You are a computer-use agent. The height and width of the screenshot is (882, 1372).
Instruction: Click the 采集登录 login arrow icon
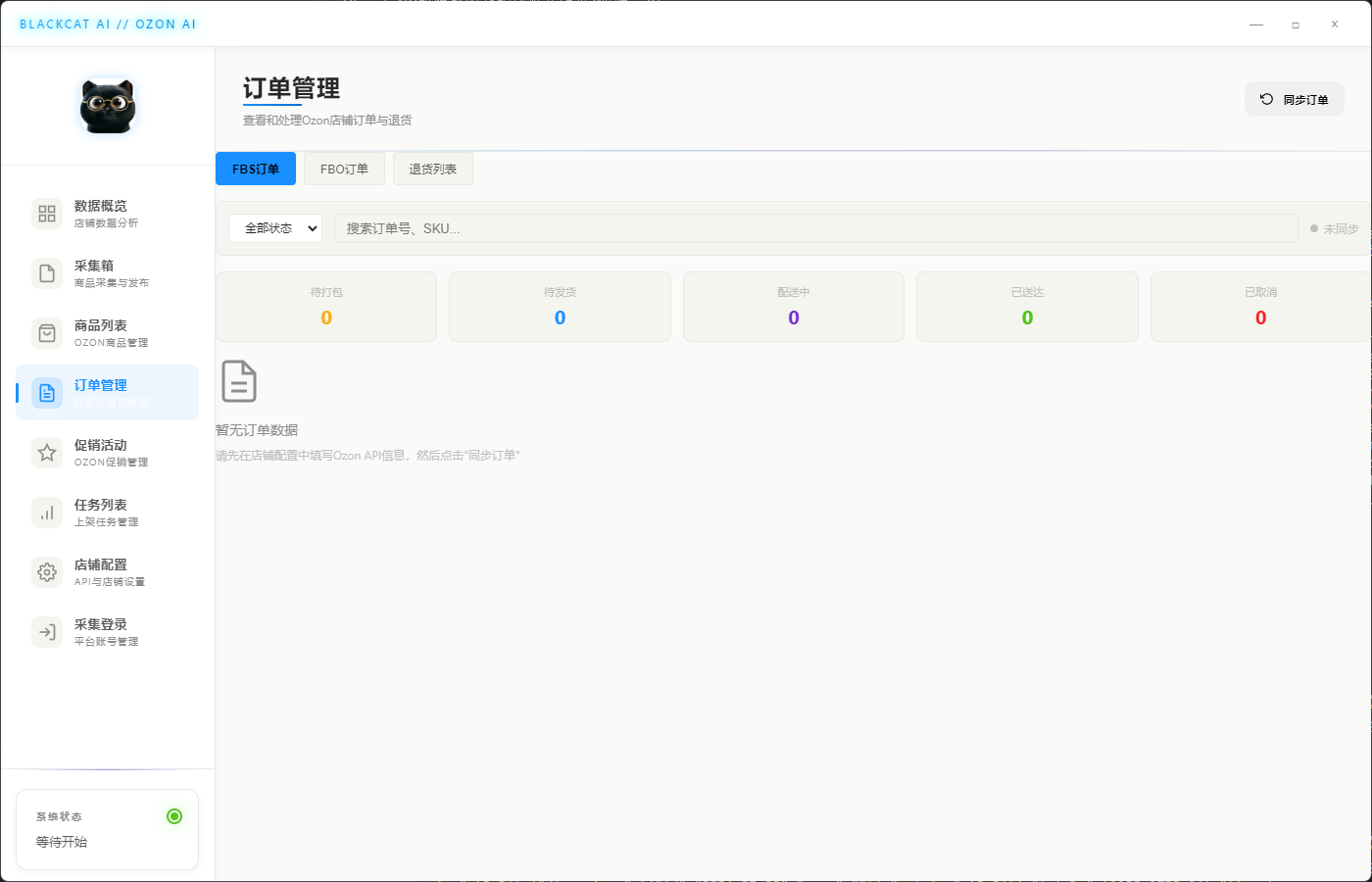coord(47,632)
